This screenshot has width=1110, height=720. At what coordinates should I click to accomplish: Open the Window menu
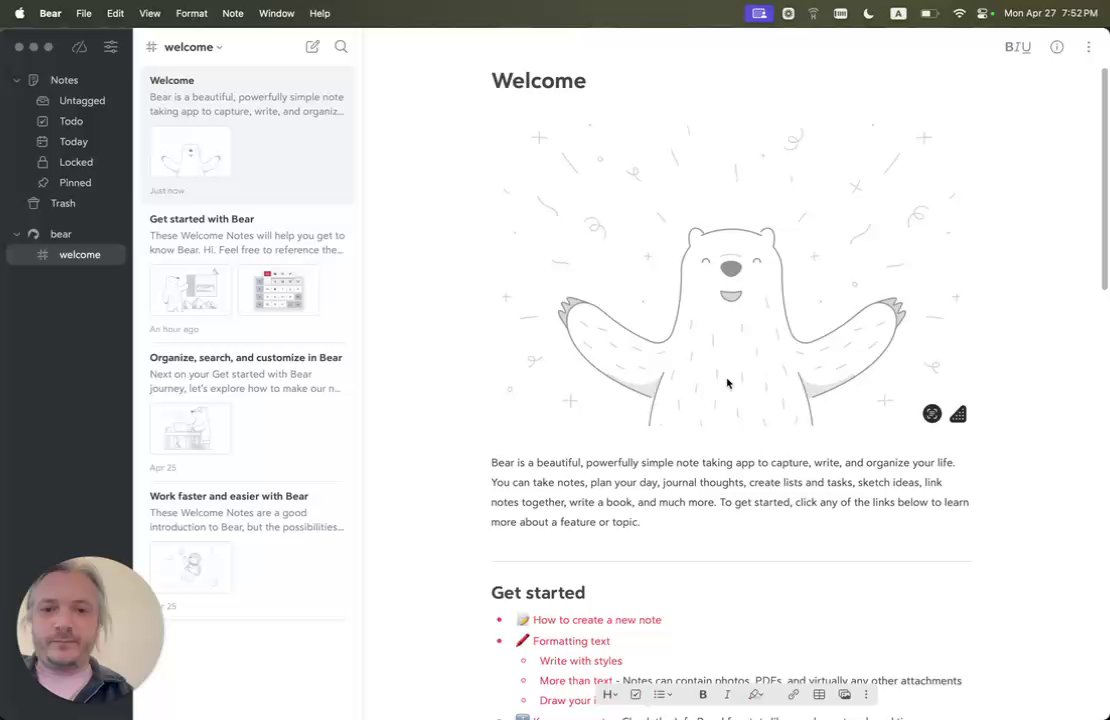coord(276,13)
